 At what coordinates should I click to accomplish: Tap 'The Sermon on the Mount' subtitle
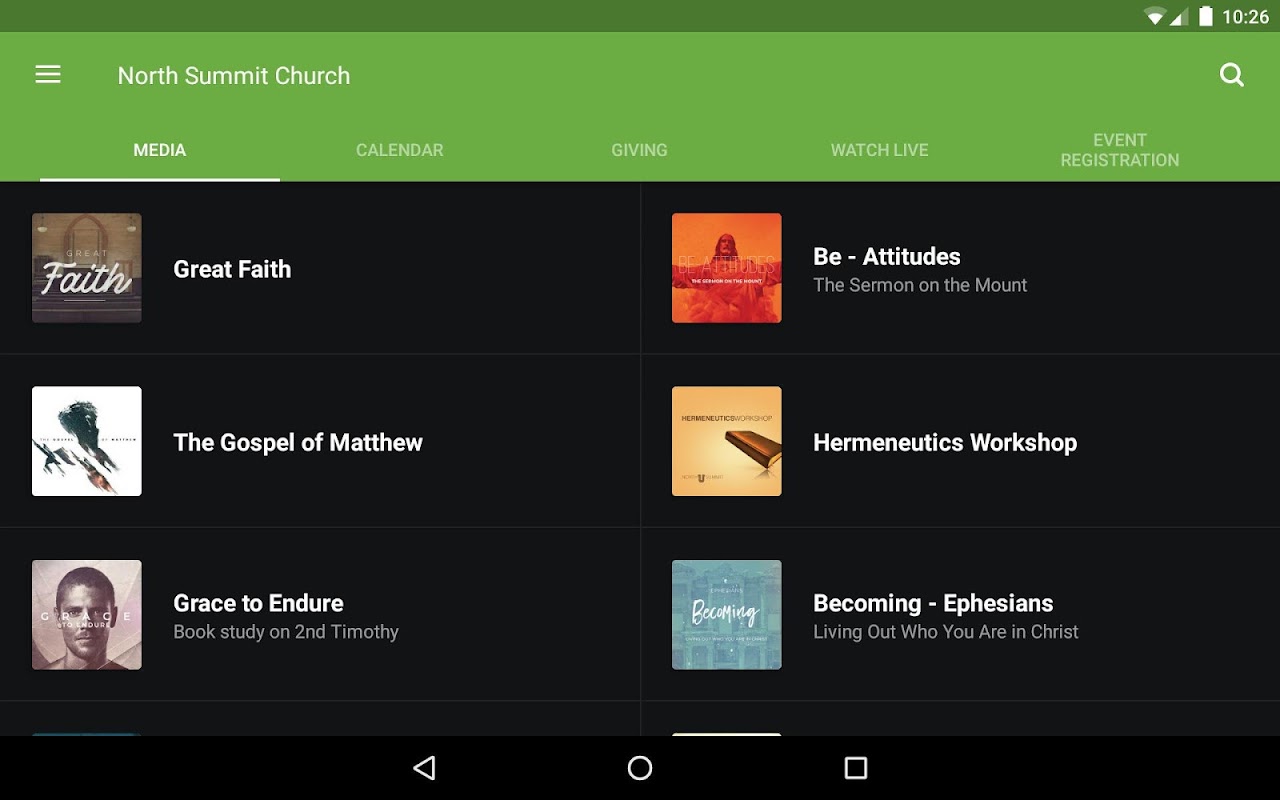(x=920, y=285)
